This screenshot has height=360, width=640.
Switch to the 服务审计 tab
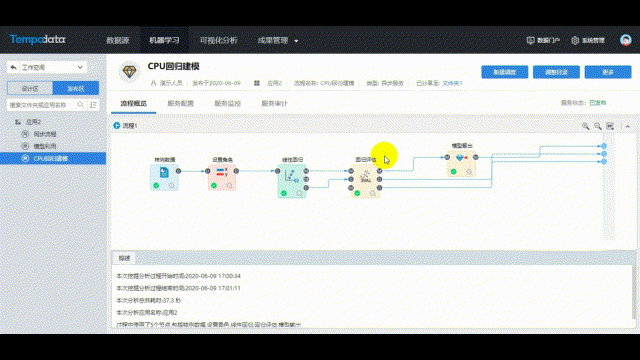point(274,104)
